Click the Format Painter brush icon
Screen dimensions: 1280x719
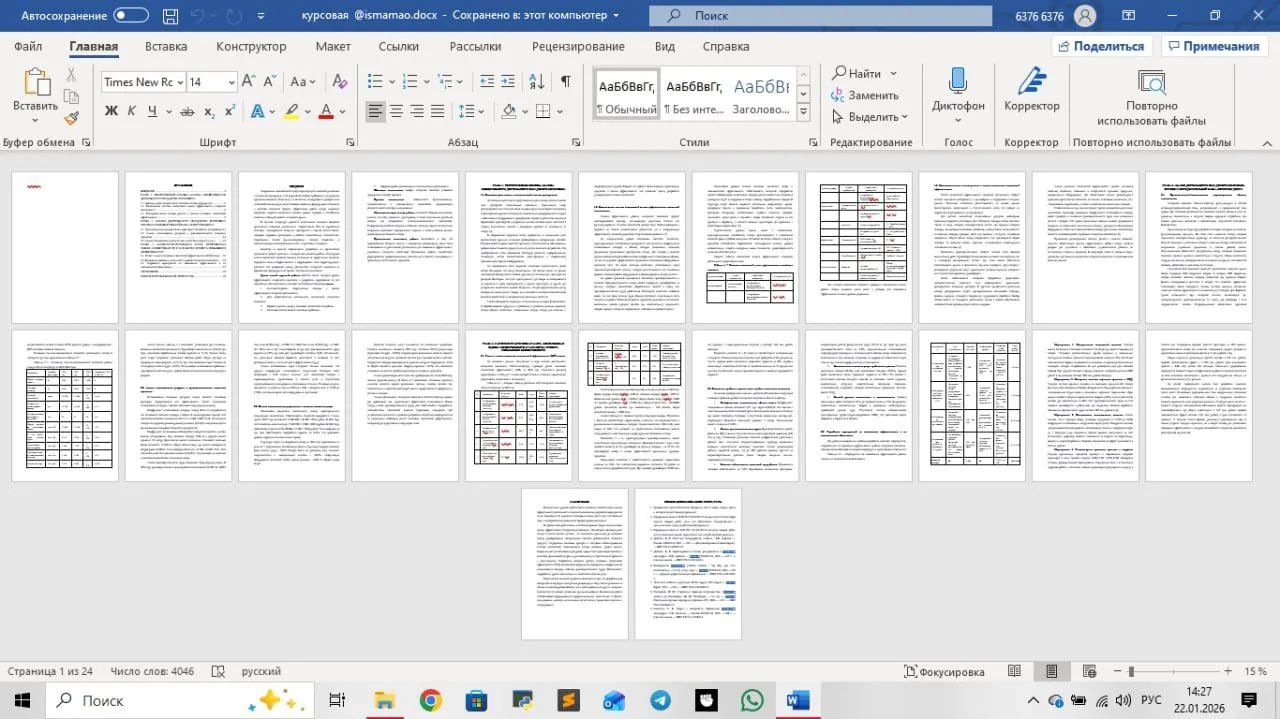[72, 118]
